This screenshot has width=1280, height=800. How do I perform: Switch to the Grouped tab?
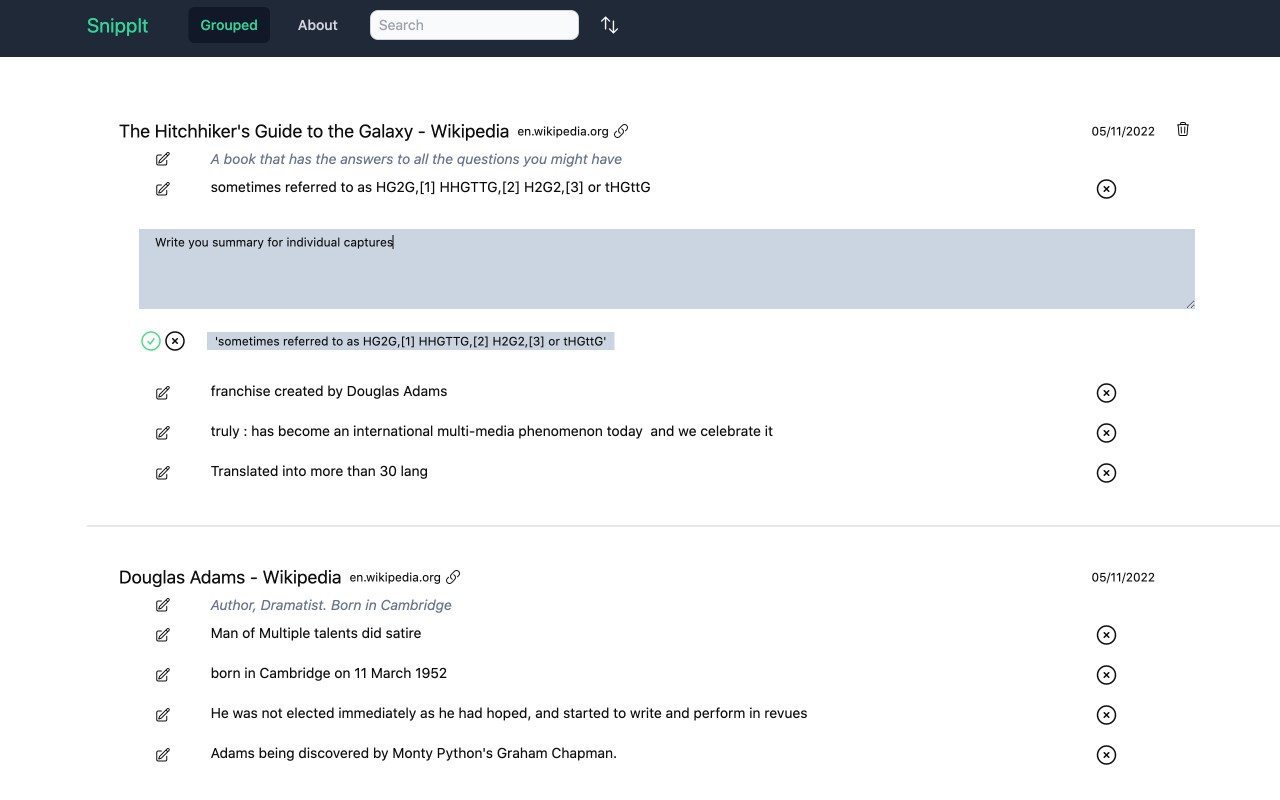(x=229, y=25)
